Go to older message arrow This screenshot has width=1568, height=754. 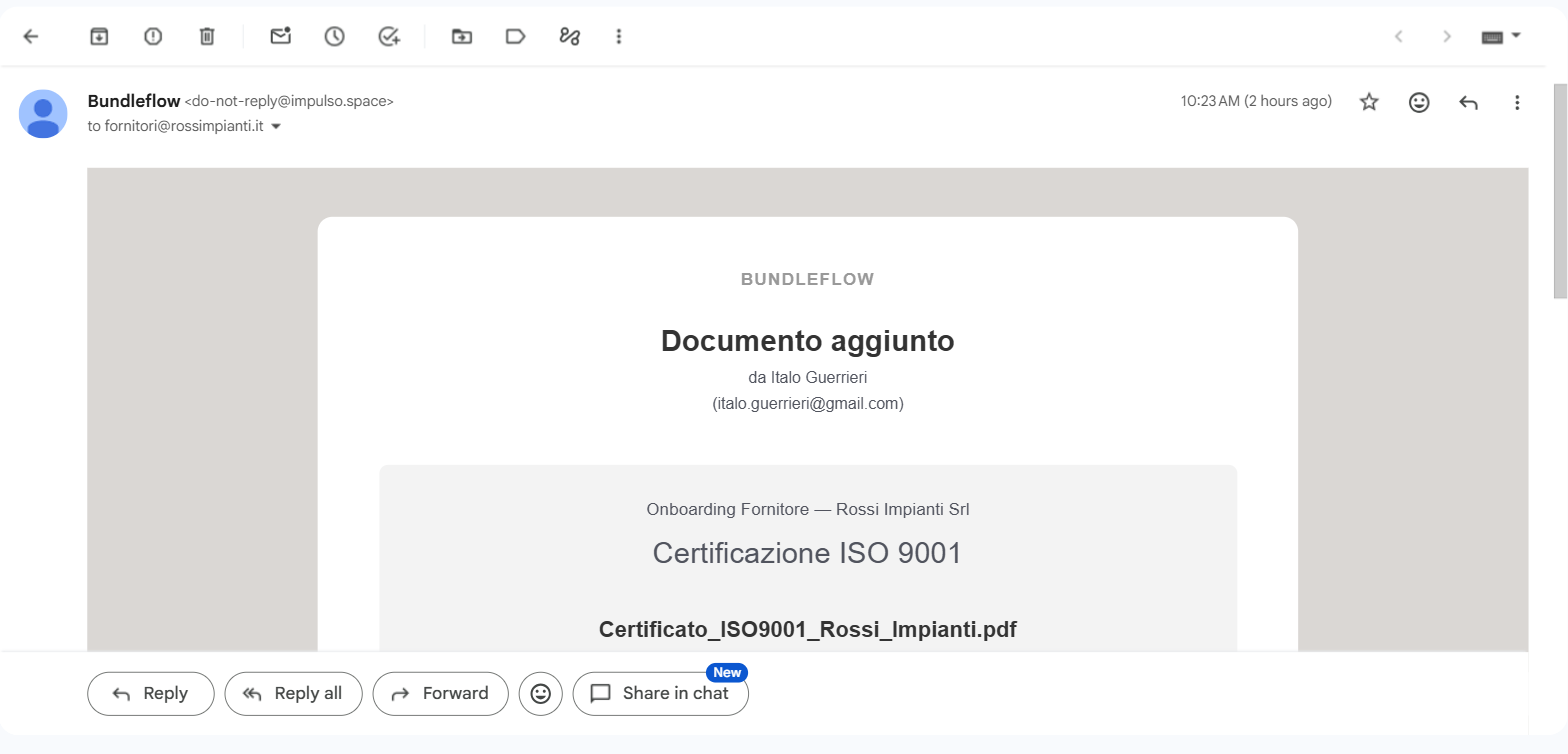[x=1447, y=37]
